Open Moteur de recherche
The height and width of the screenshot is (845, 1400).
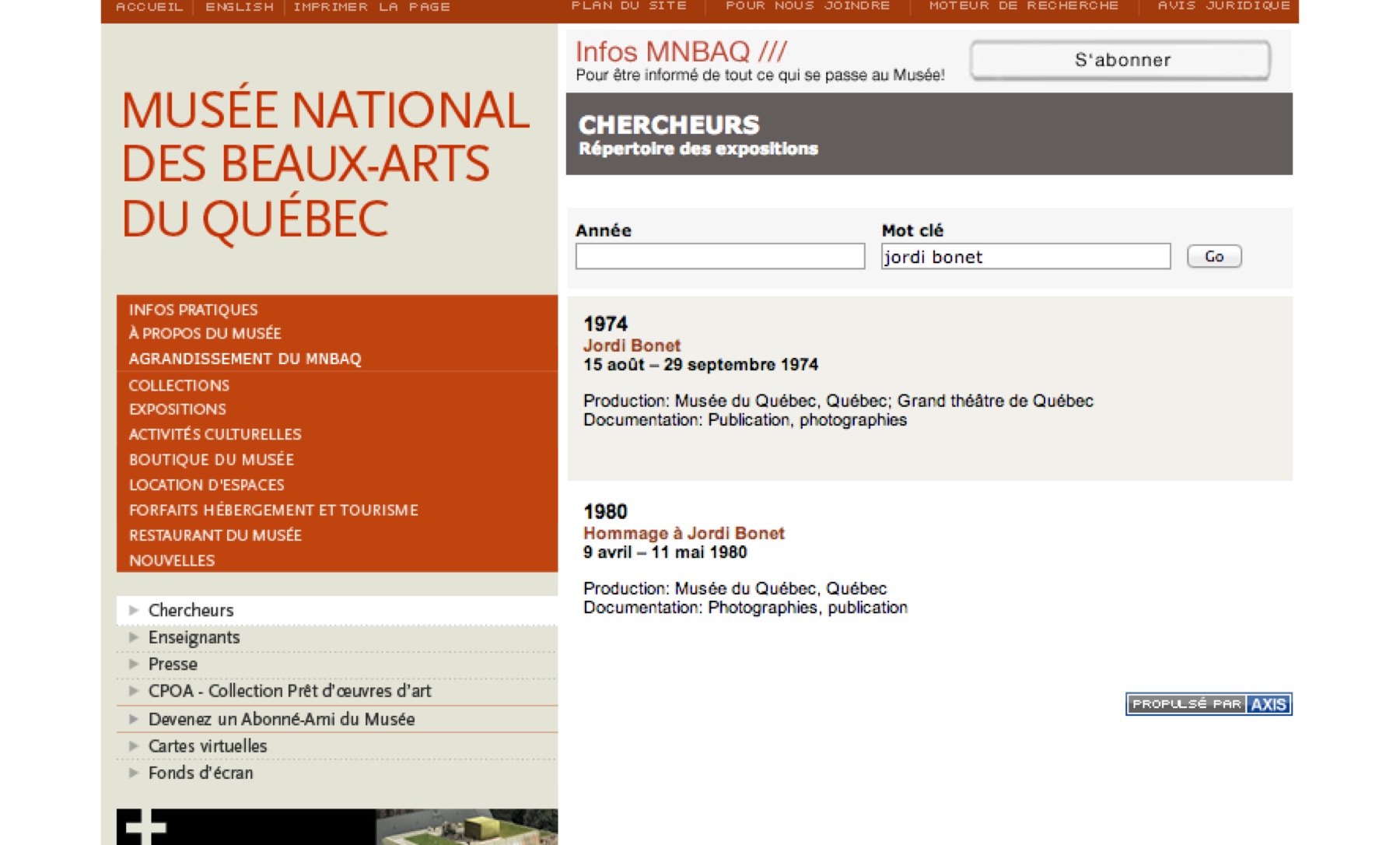(x=1024, y=6)
